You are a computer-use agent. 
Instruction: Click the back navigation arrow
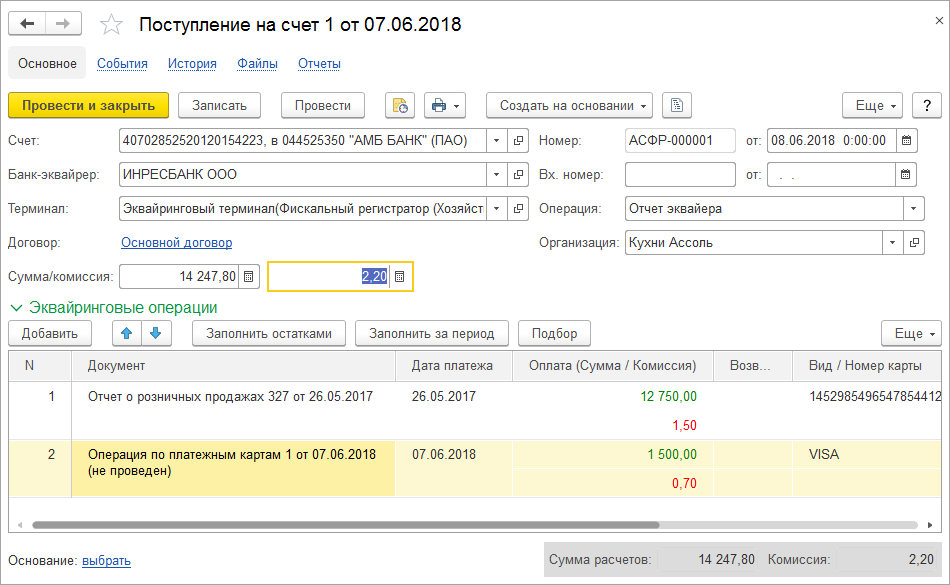pos(27,24)
